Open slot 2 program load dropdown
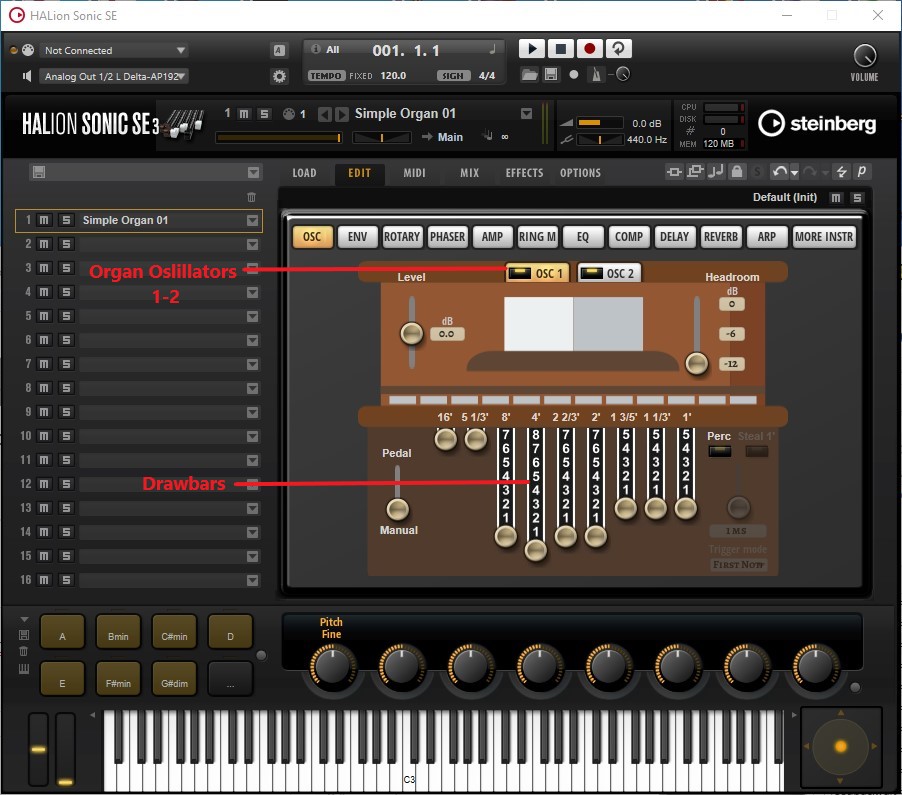Image resolution: width=902 pixels, height=795 pixels. (253, 244)
